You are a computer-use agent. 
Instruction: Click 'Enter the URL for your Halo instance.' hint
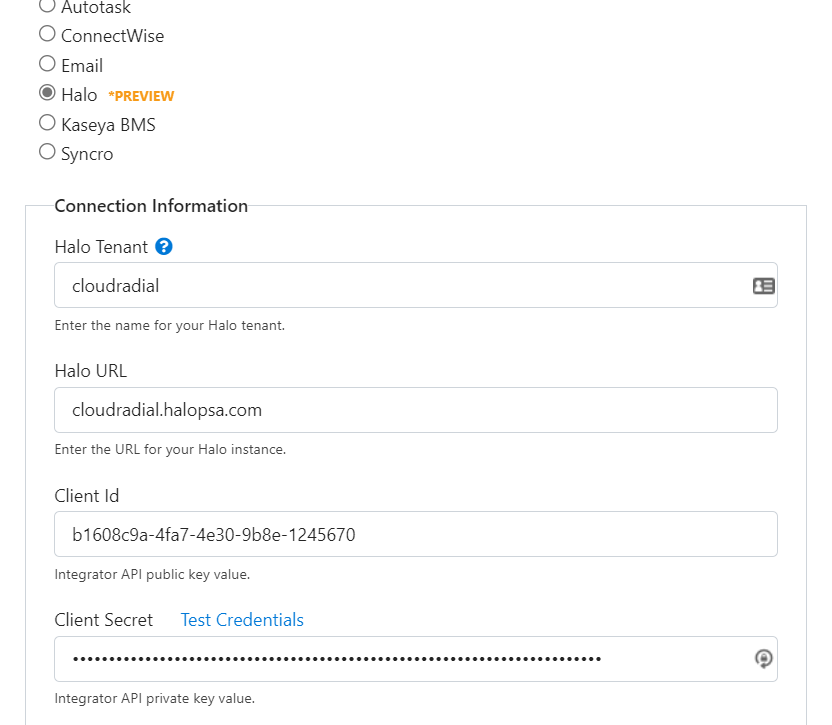pos(170,450)
